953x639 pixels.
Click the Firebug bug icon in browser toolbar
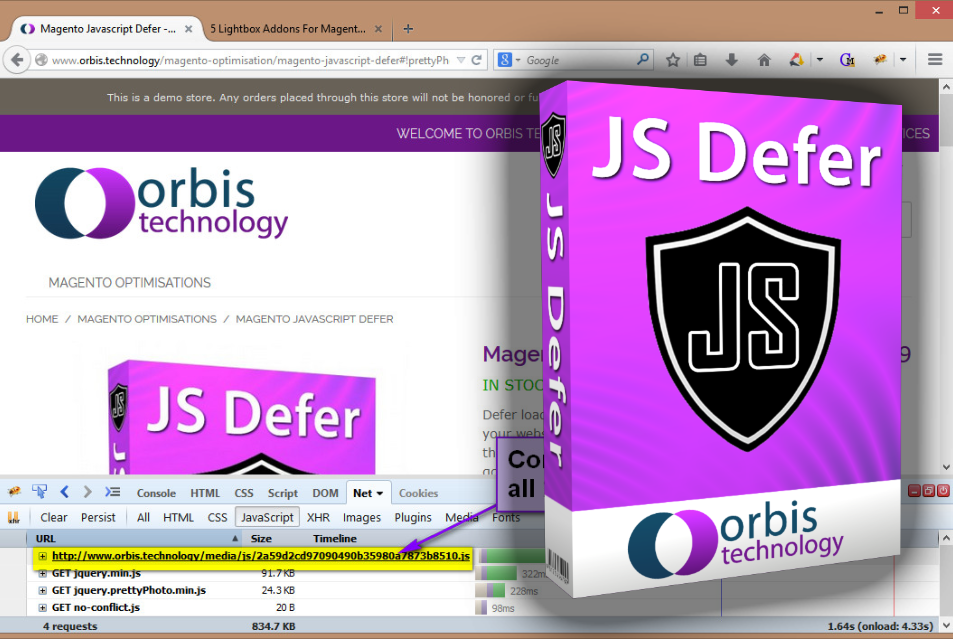879,60
